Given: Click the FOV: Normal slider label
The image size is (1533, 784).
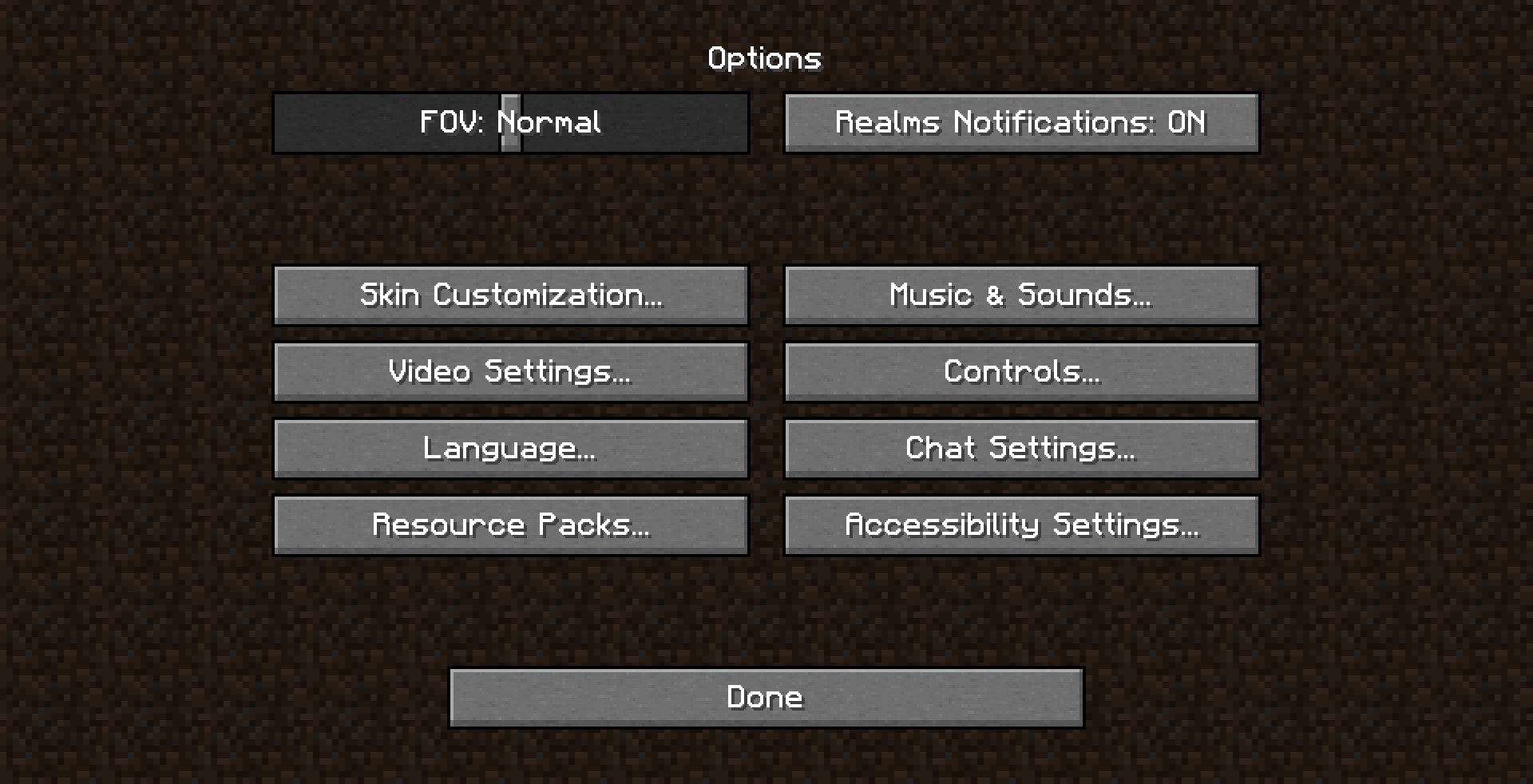Looking at the screenshot, I should pos(511,122).
